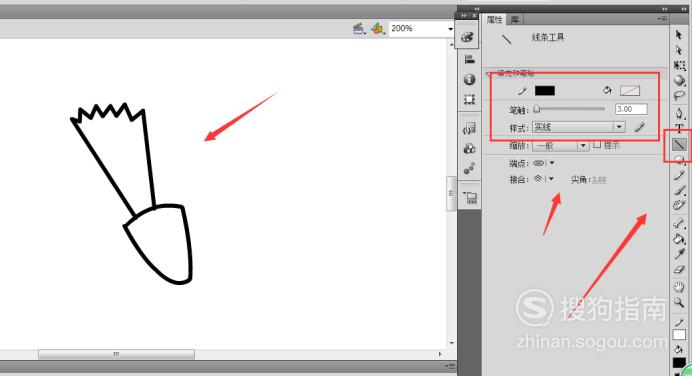Screen dimensions: 692x376
Task: Click the toolbox fill paint bucket icon
Action: pos(679,350)
